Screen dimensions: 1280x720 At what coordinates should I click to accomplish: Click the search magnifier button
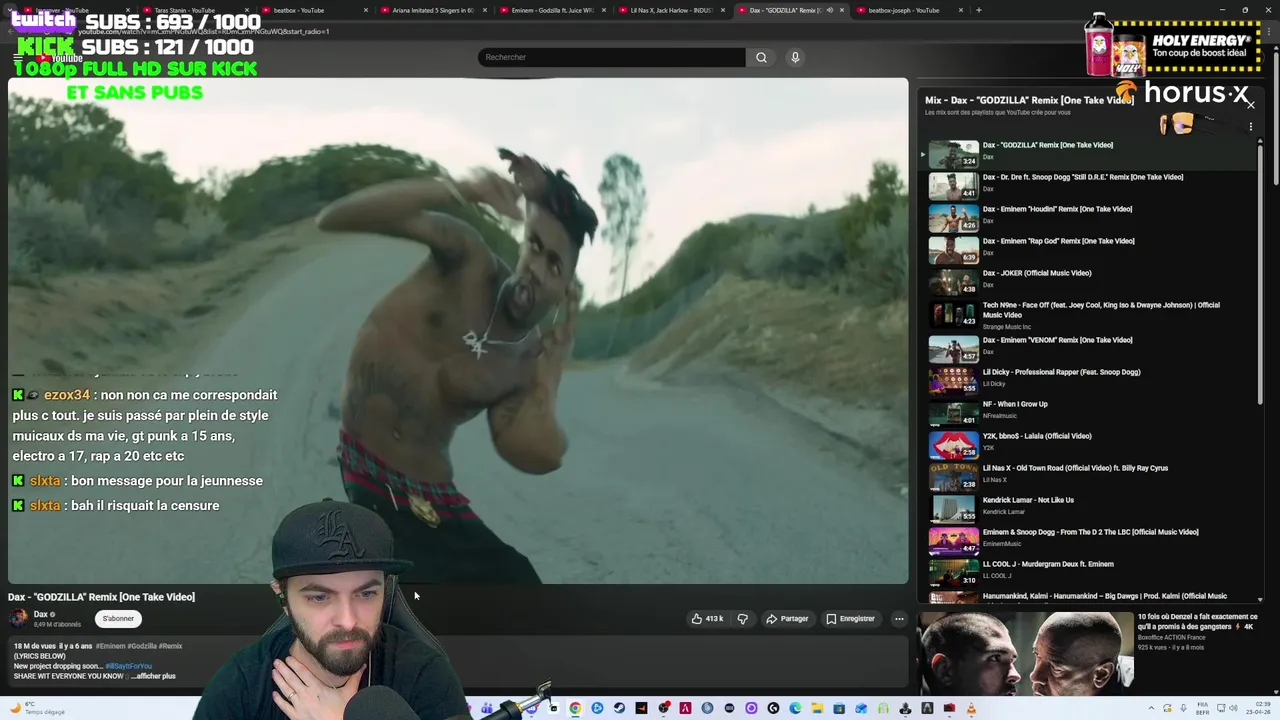pos(761,57)
